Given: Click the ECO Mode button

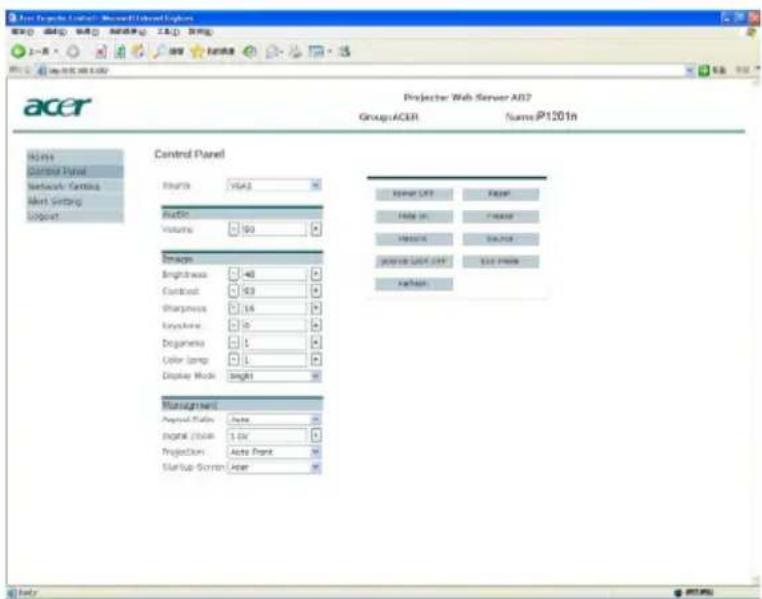Looking at the screenshot, I should click(501, 261).
